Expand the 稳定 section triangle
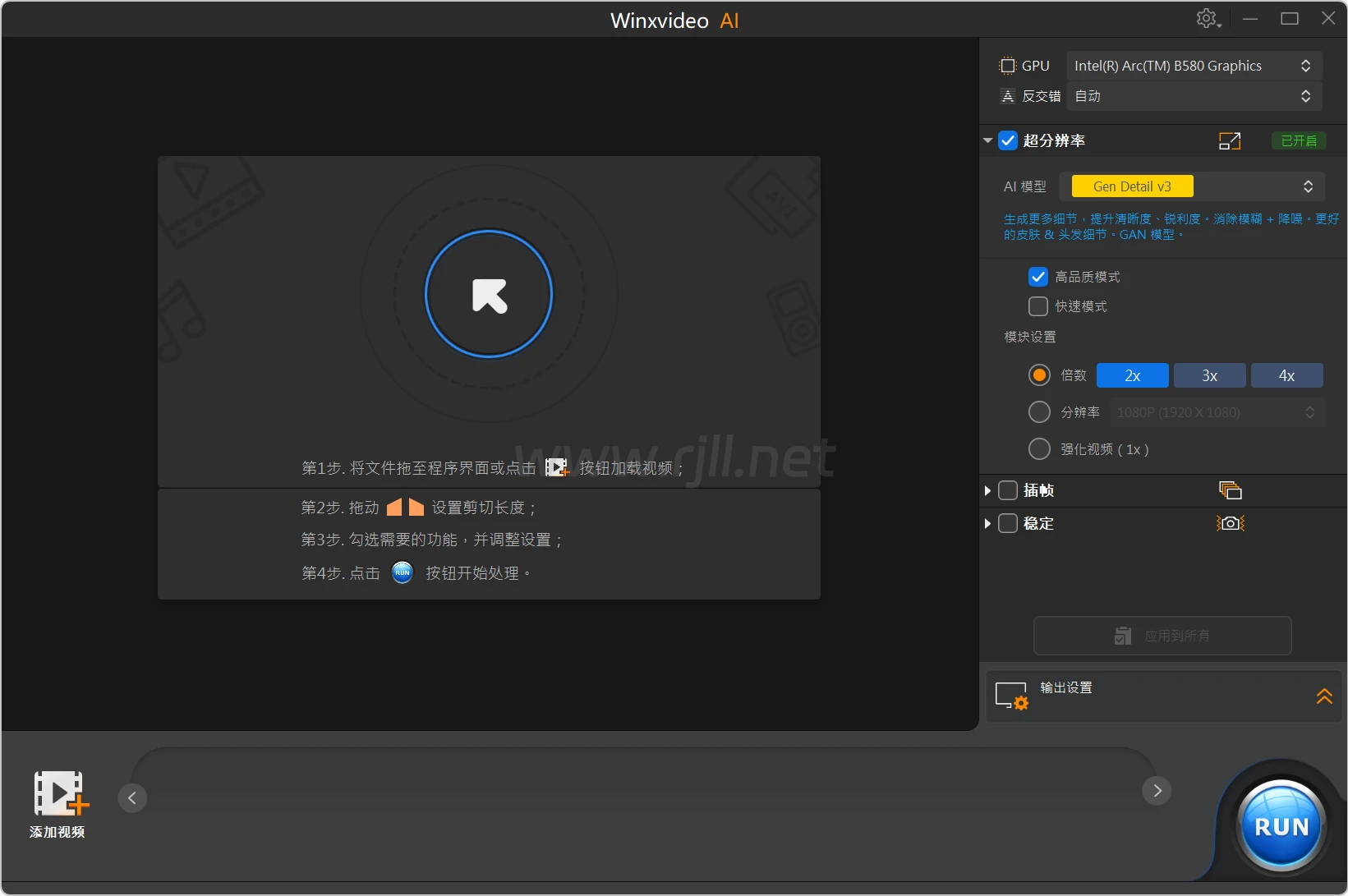Image resolution: width=1348 pixels, height=896 pixels. [x=987, y=523]
